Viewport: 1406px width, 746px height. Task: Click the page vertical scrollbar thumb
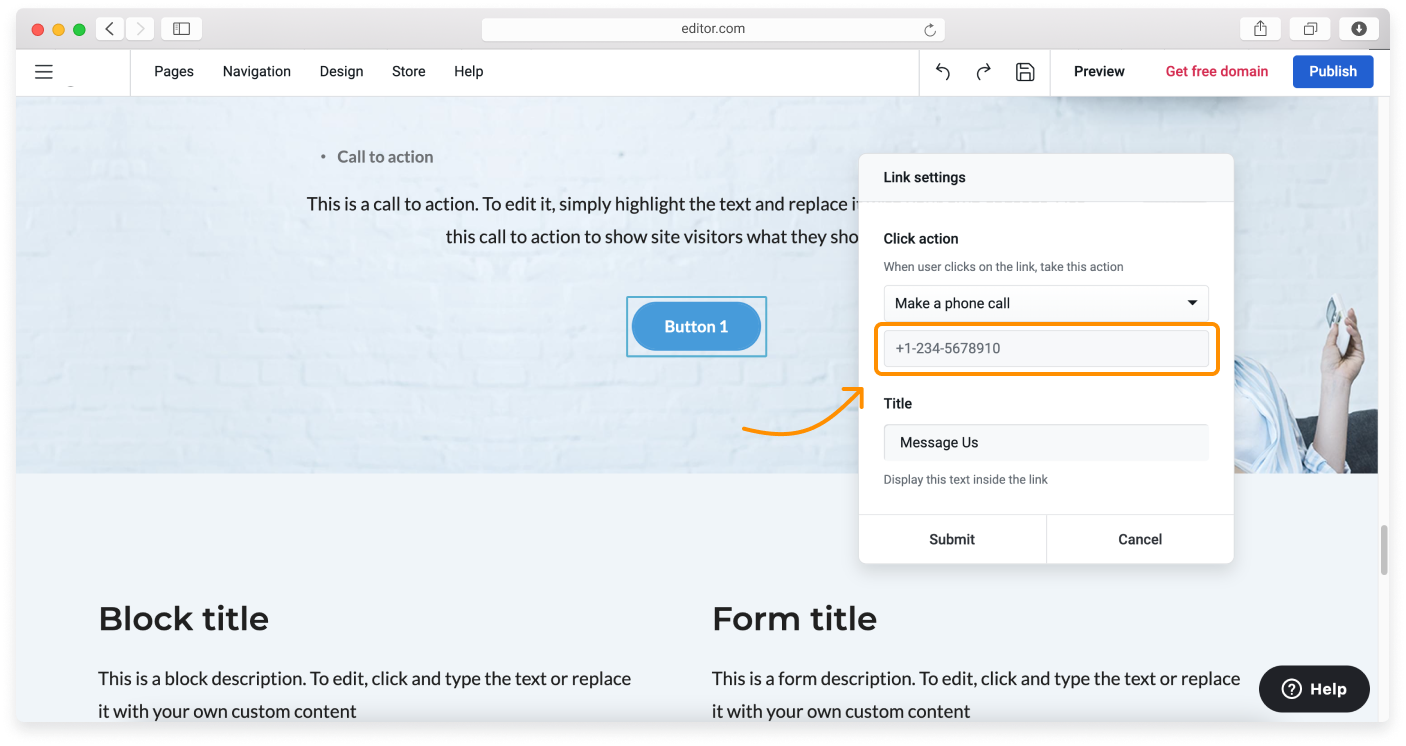[x=1384, y=549]
